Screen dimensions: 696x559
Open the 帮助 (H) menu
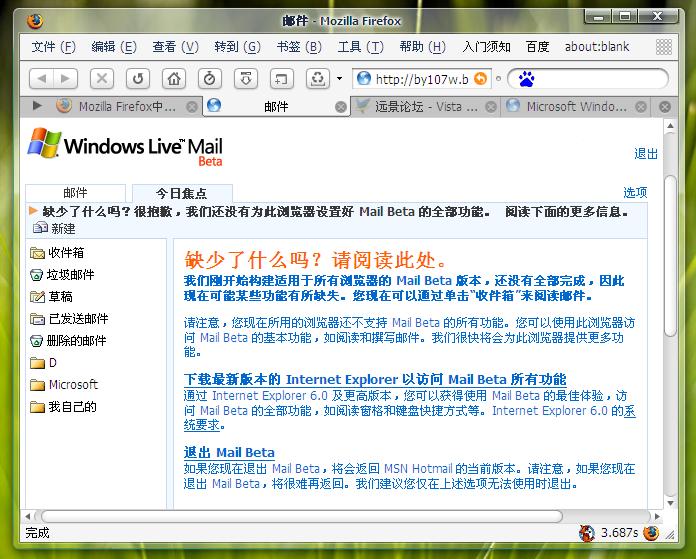pyautogui.click(x=423, y=47)
